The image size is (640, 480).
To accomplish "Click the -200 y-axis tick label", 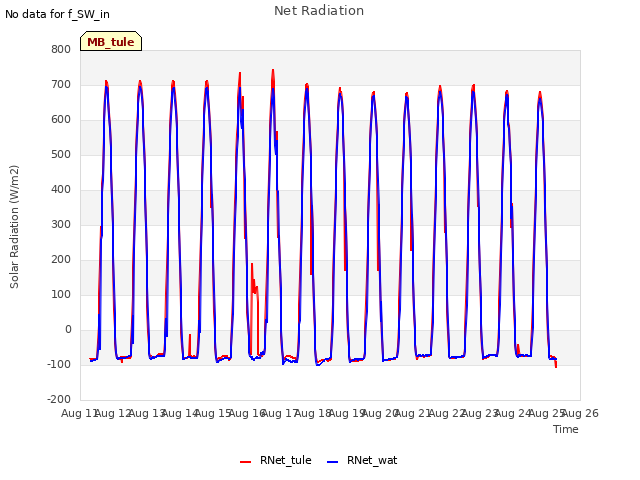I will click(59, 400).
